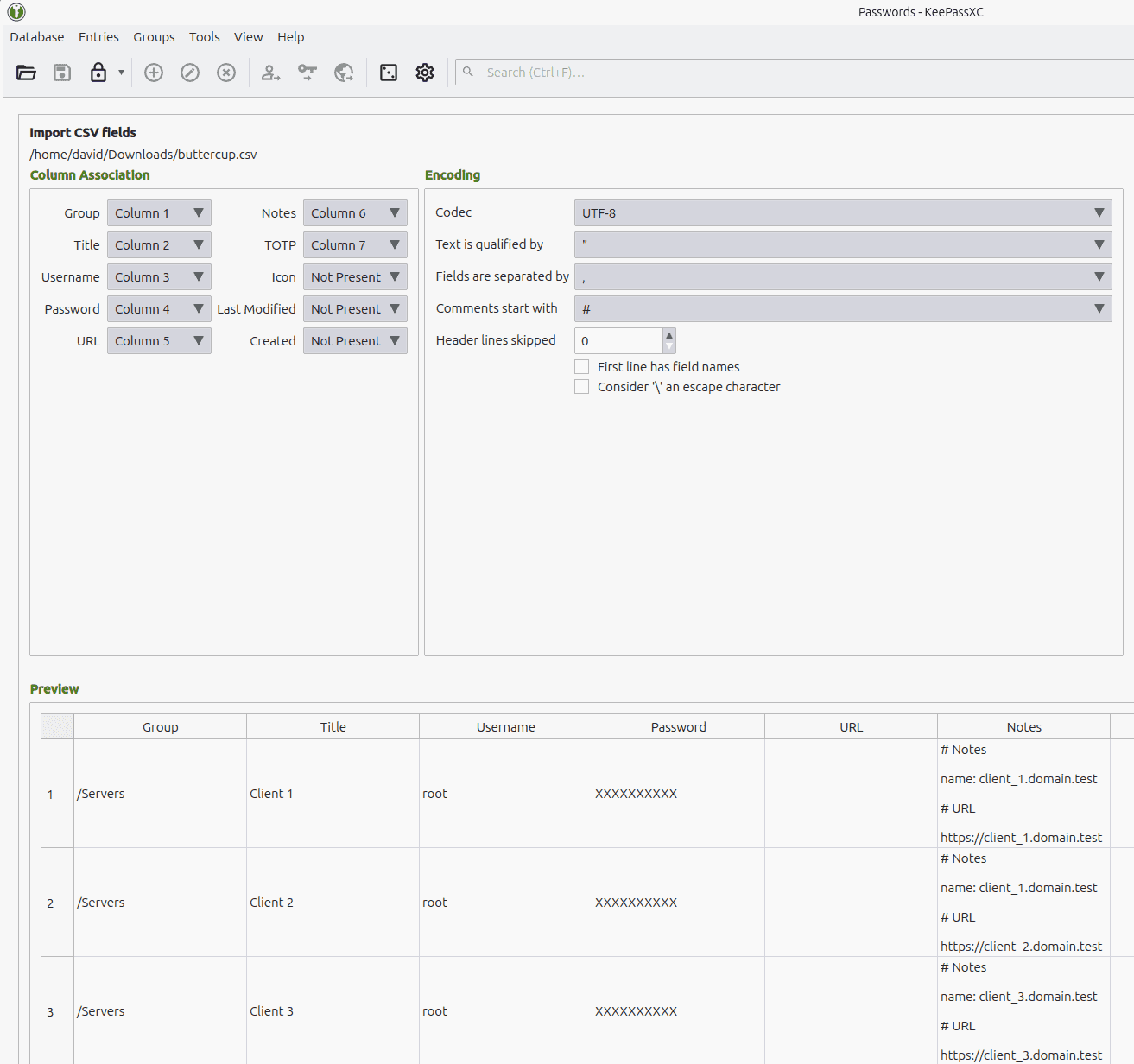Click the Username preview column header
1134x1064 pixels.
tap(506, 727)
